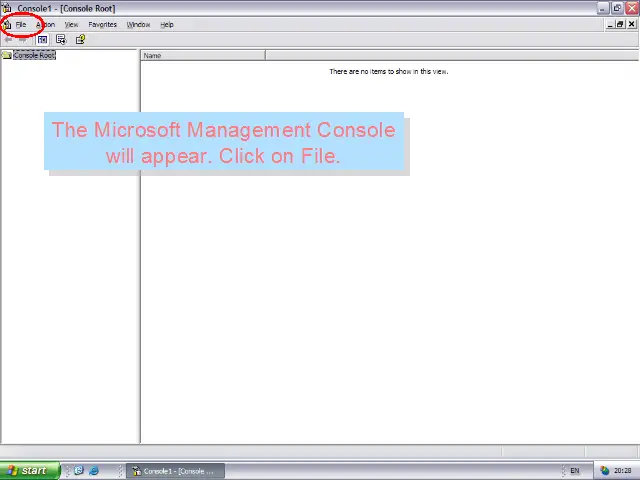Screen dimensions: 640x480
Task: Open the View menu
Action: [71, 25]
